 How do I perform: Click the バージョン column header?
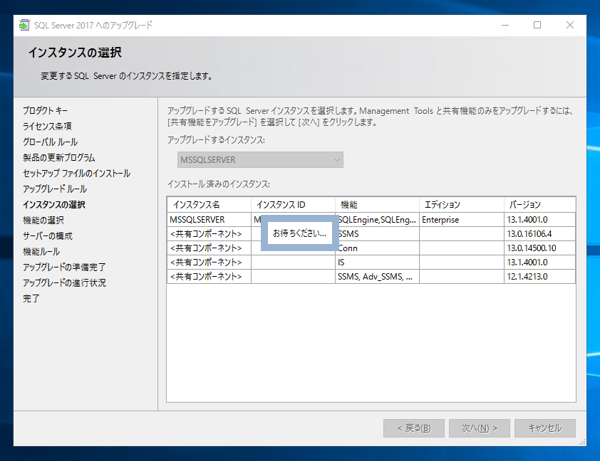(x=540, y=205)
